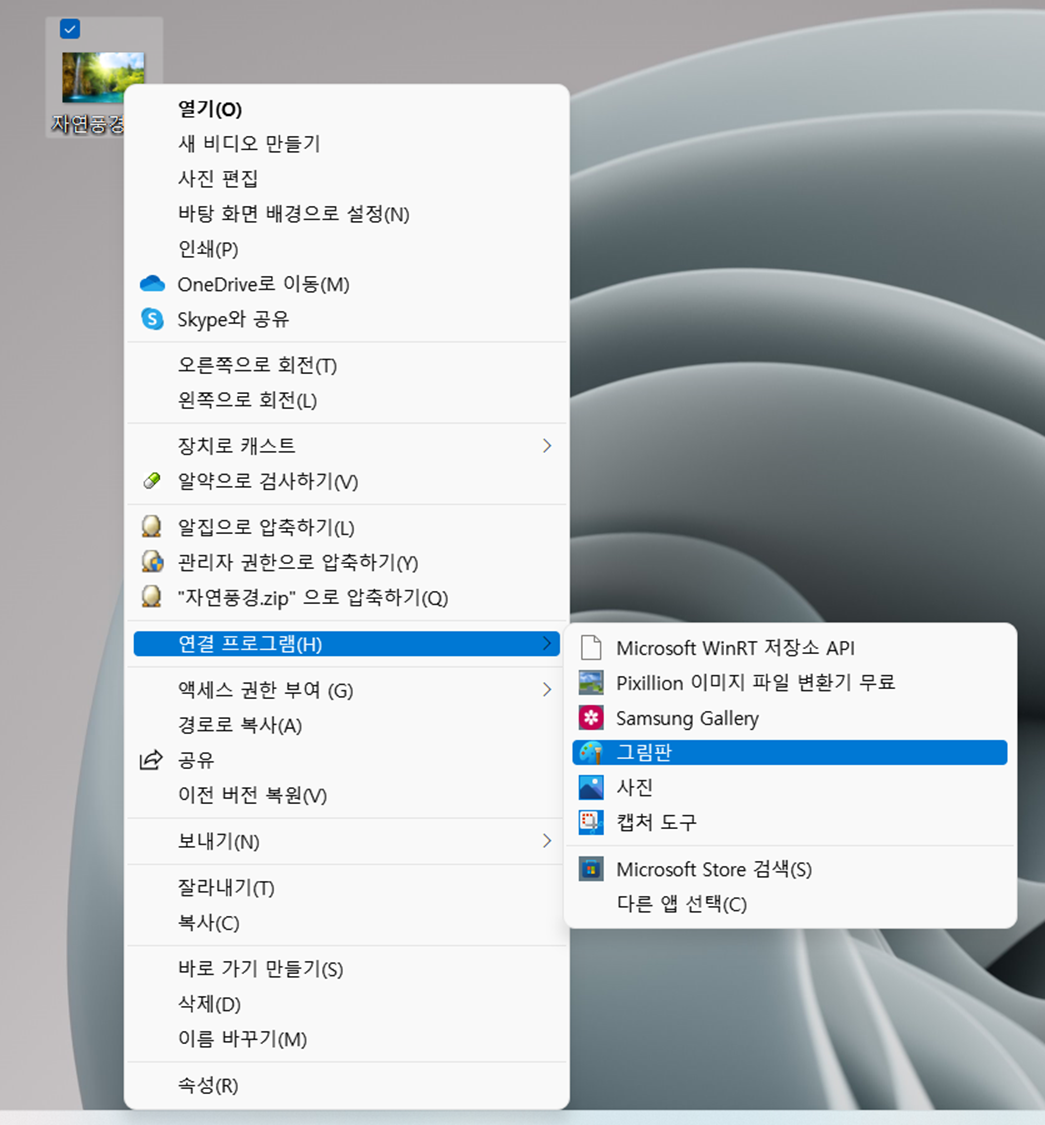Viewport: 1045px width, 1125px height.
Task: Open with Samsung Gallery
Action: (x=789, y=717)
